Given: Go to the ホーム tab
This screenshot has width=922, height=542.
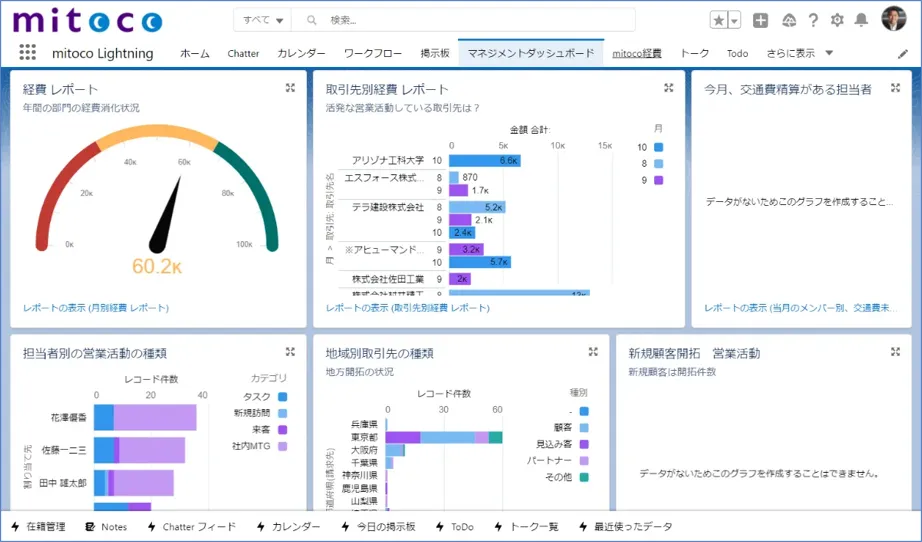Looking at the screenshot, I should pos(195,53).
